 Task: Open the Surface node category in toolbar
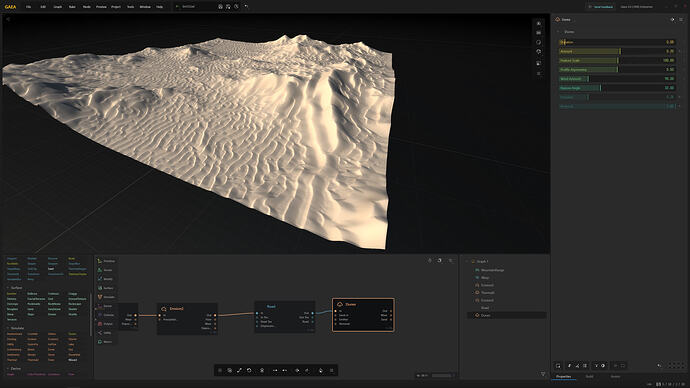[105, 288]
